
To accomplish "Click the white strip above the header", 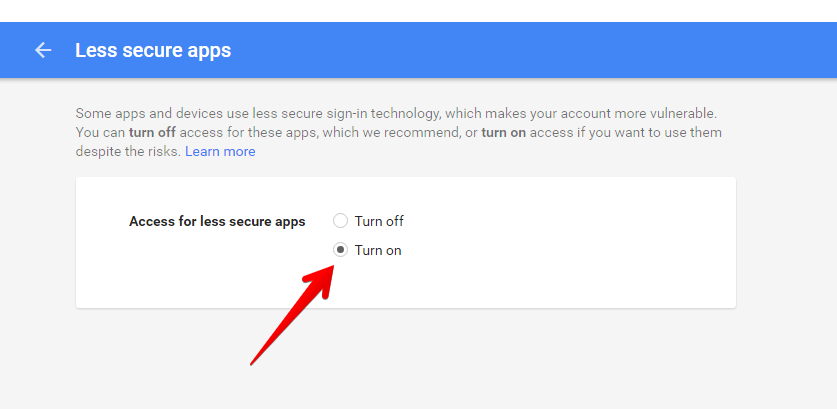I will [400, 10].
